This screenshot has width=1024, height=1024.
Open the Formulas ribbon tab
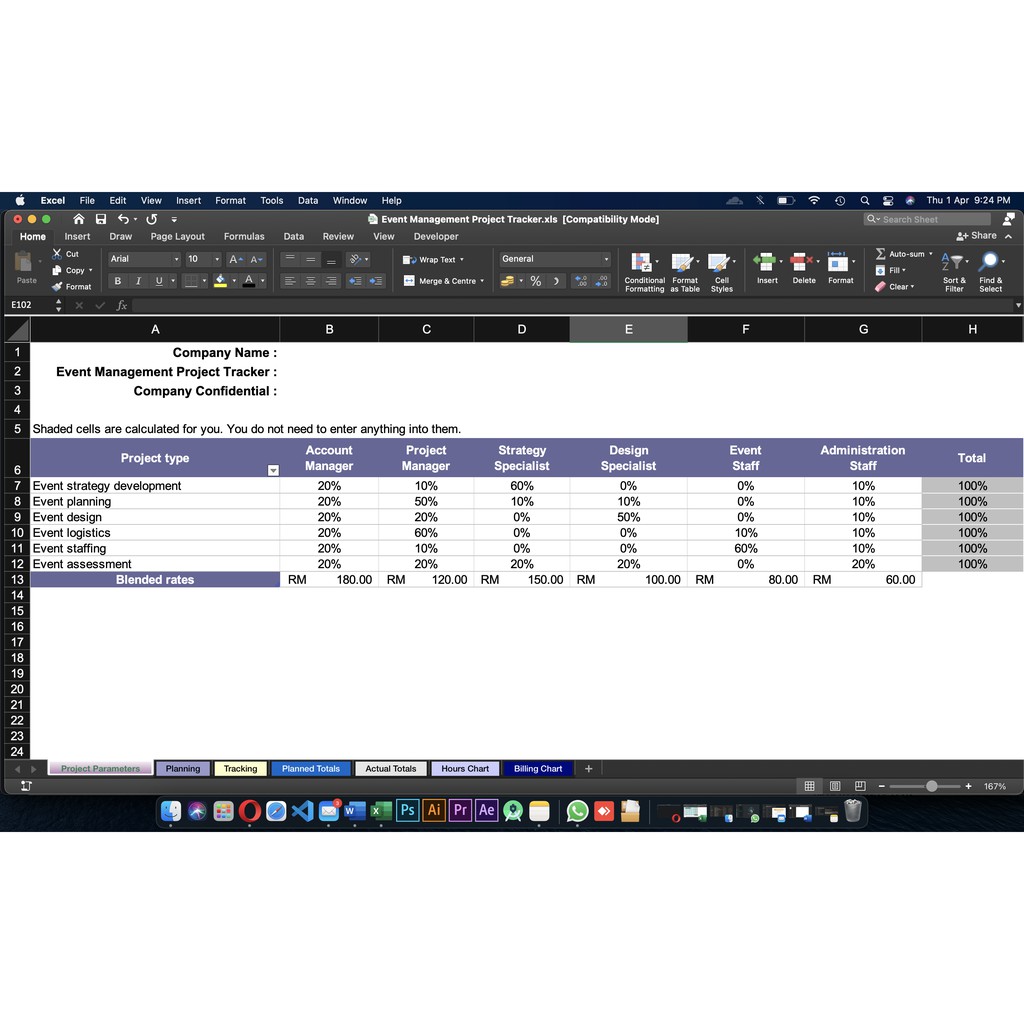(x=244, y=236)
